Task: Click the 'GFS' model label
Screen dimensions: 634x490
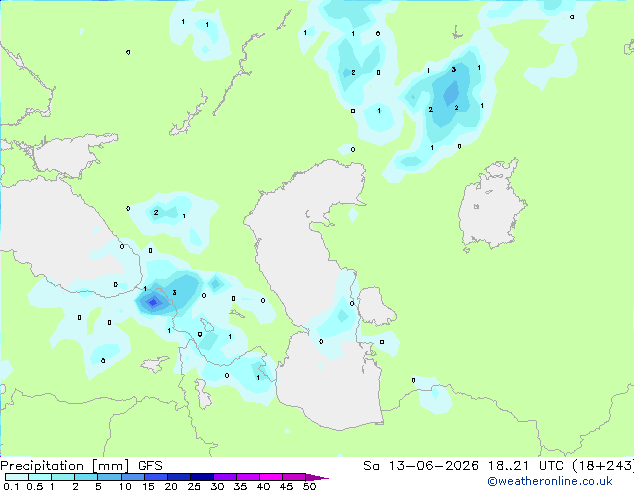Action: [150, 466]
